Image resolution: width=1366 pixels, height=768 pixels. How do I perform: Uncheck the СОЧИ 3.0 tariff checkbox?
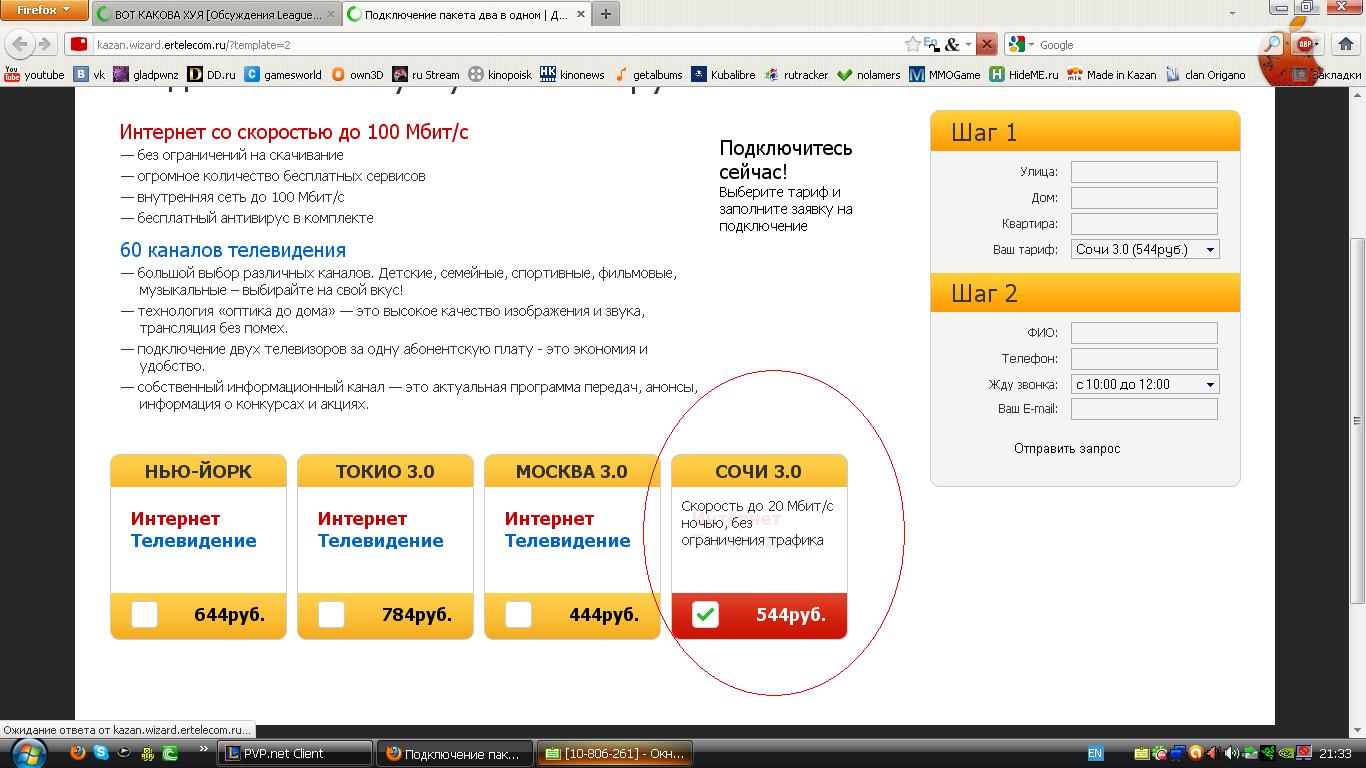click(x=705, y=614)
